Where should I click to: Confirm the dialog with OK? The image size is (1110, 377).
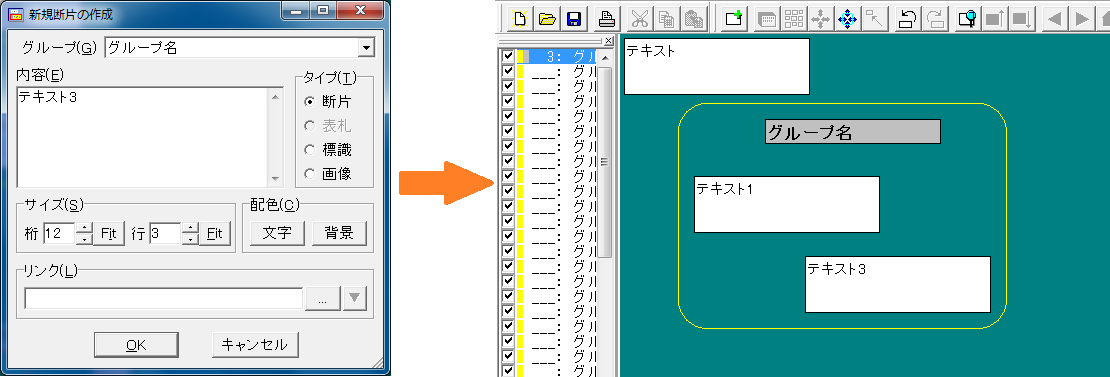tap(136, 345)
